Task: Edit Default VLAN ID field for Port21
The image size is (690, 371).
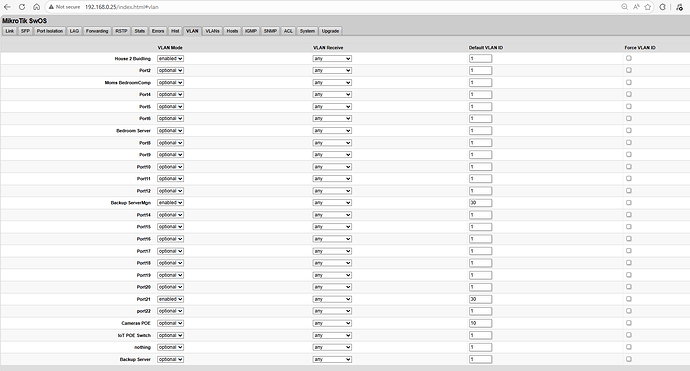Action: click(481, 299)
